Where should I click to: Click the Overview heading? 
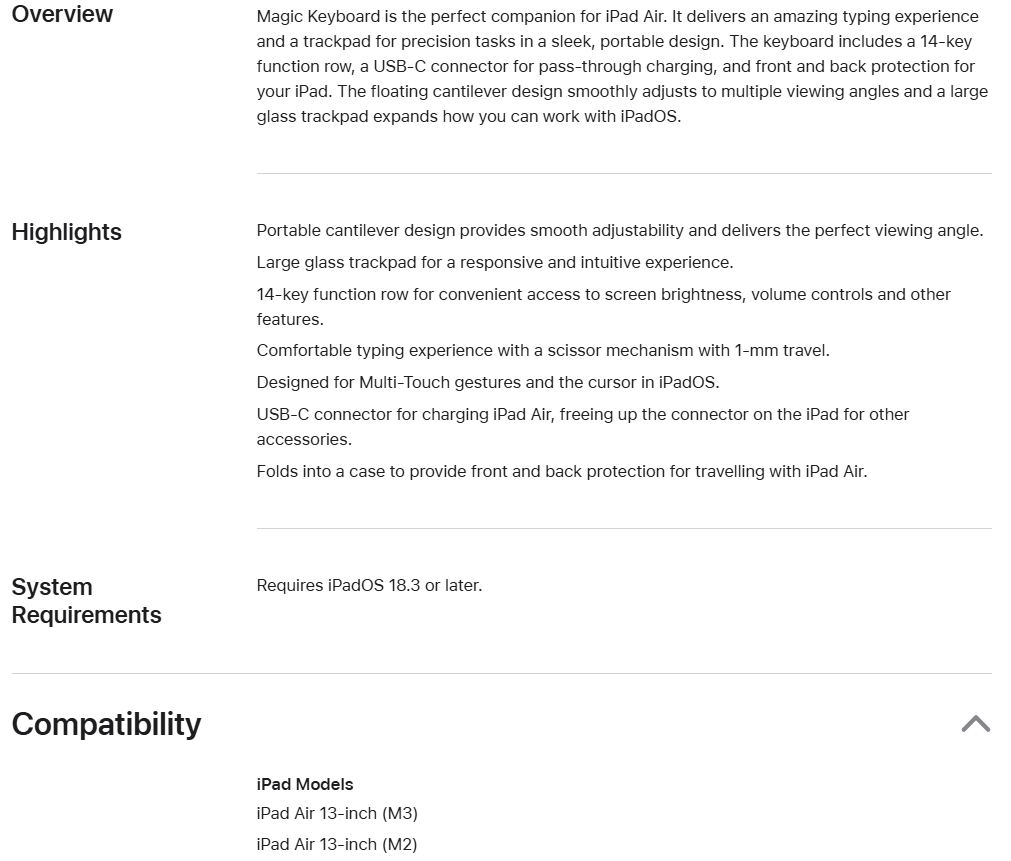click(62, 14)
